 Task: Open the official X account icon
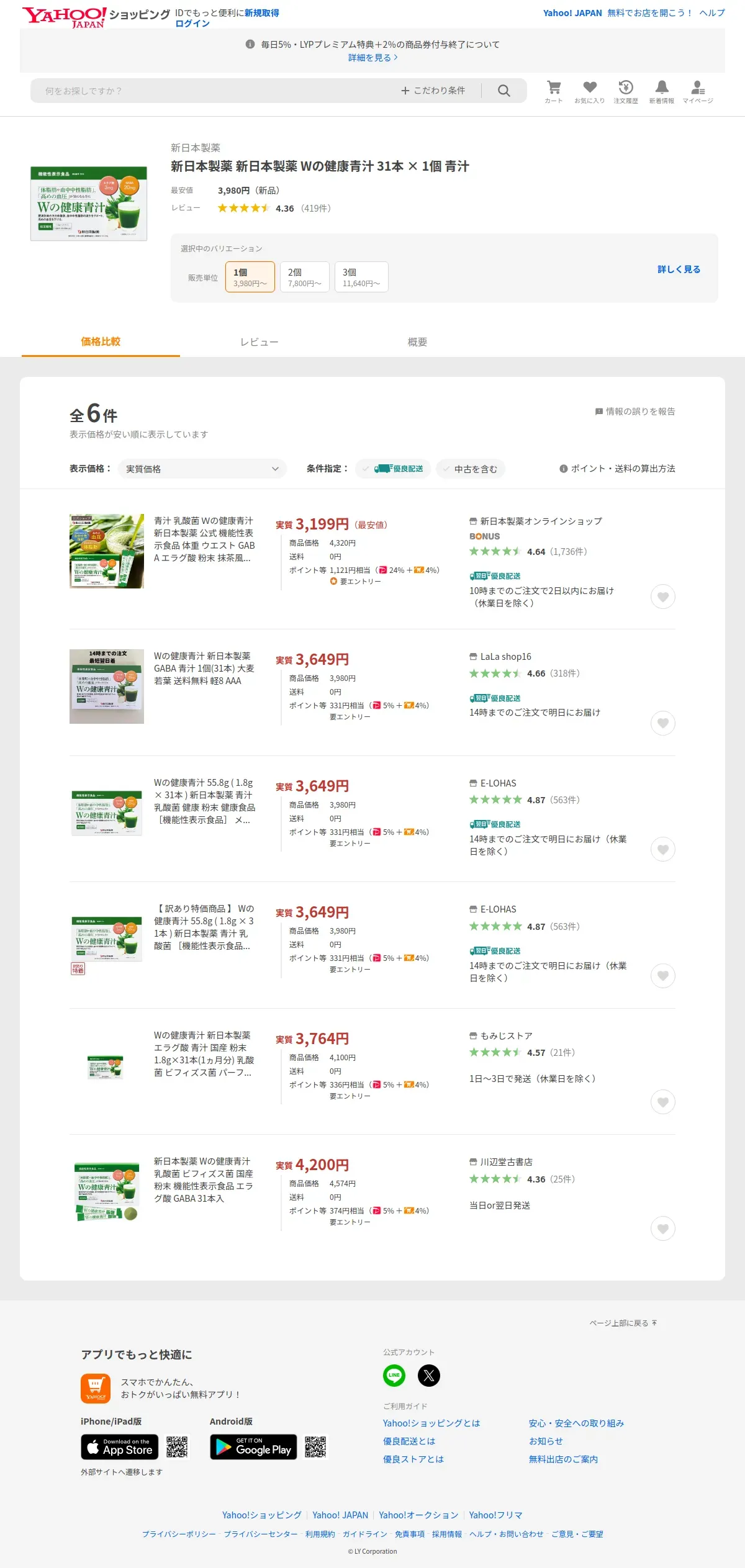point(429,1375)
